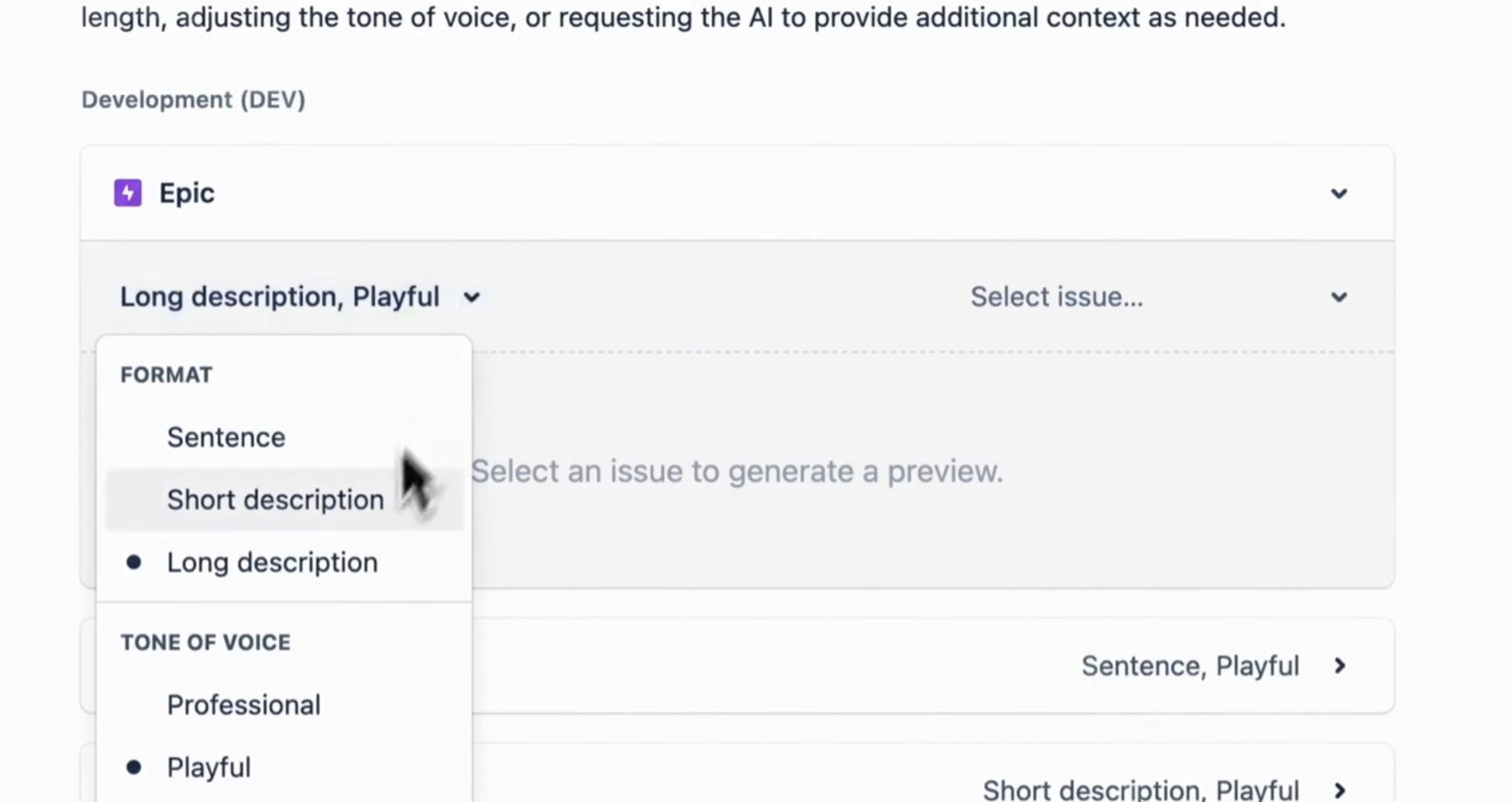Open the Select issue dropdown
1512x802 pixels.
coord(1159,297)
